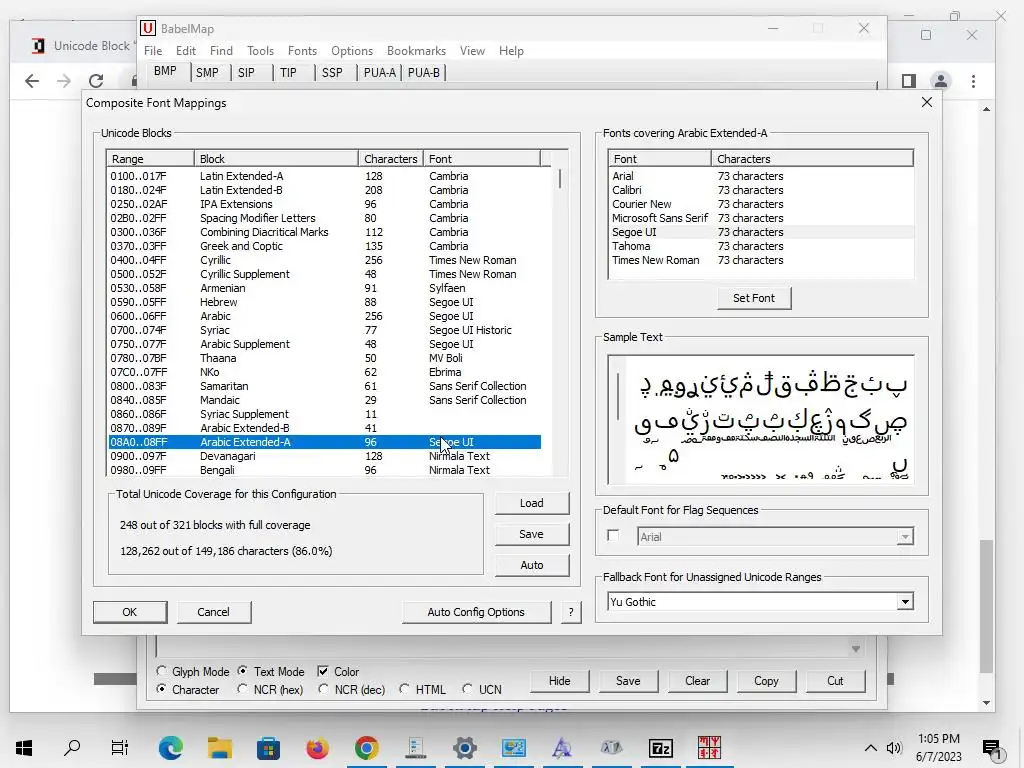Open the volume speaker tray icon

(894, 748)
